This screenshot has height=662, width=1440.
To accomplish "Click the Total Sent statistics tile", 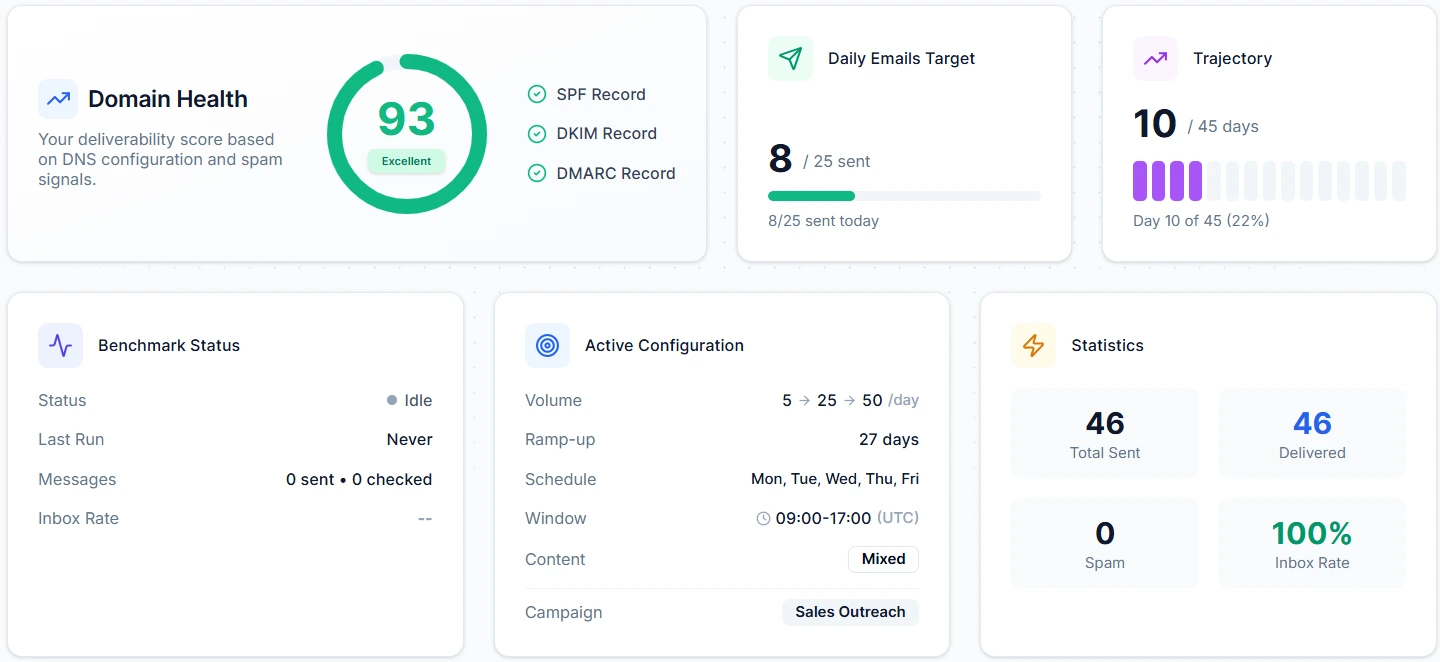I will 1104,434.
